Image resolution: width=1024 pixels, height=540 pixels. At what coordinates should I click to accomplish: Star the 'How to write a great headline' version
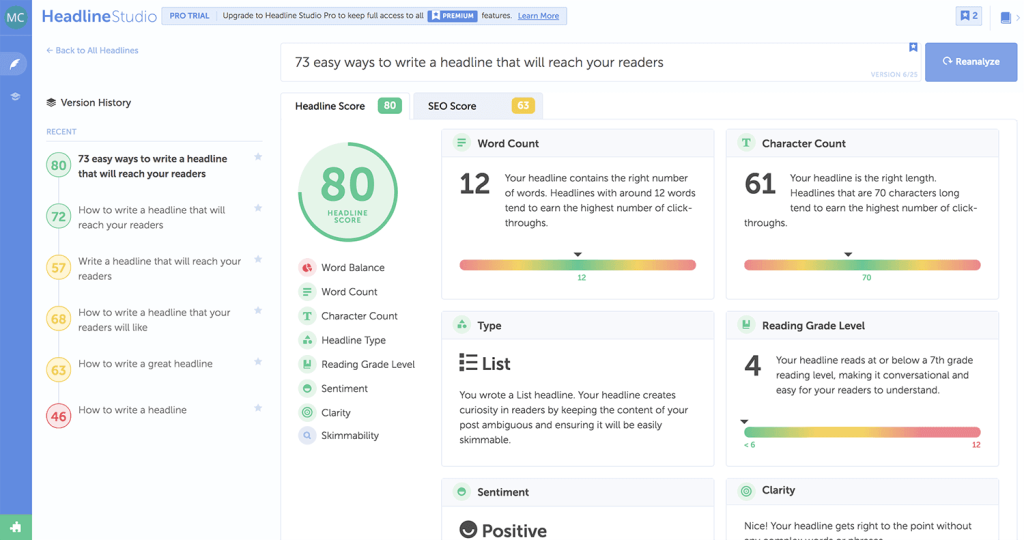pos(258,362)
